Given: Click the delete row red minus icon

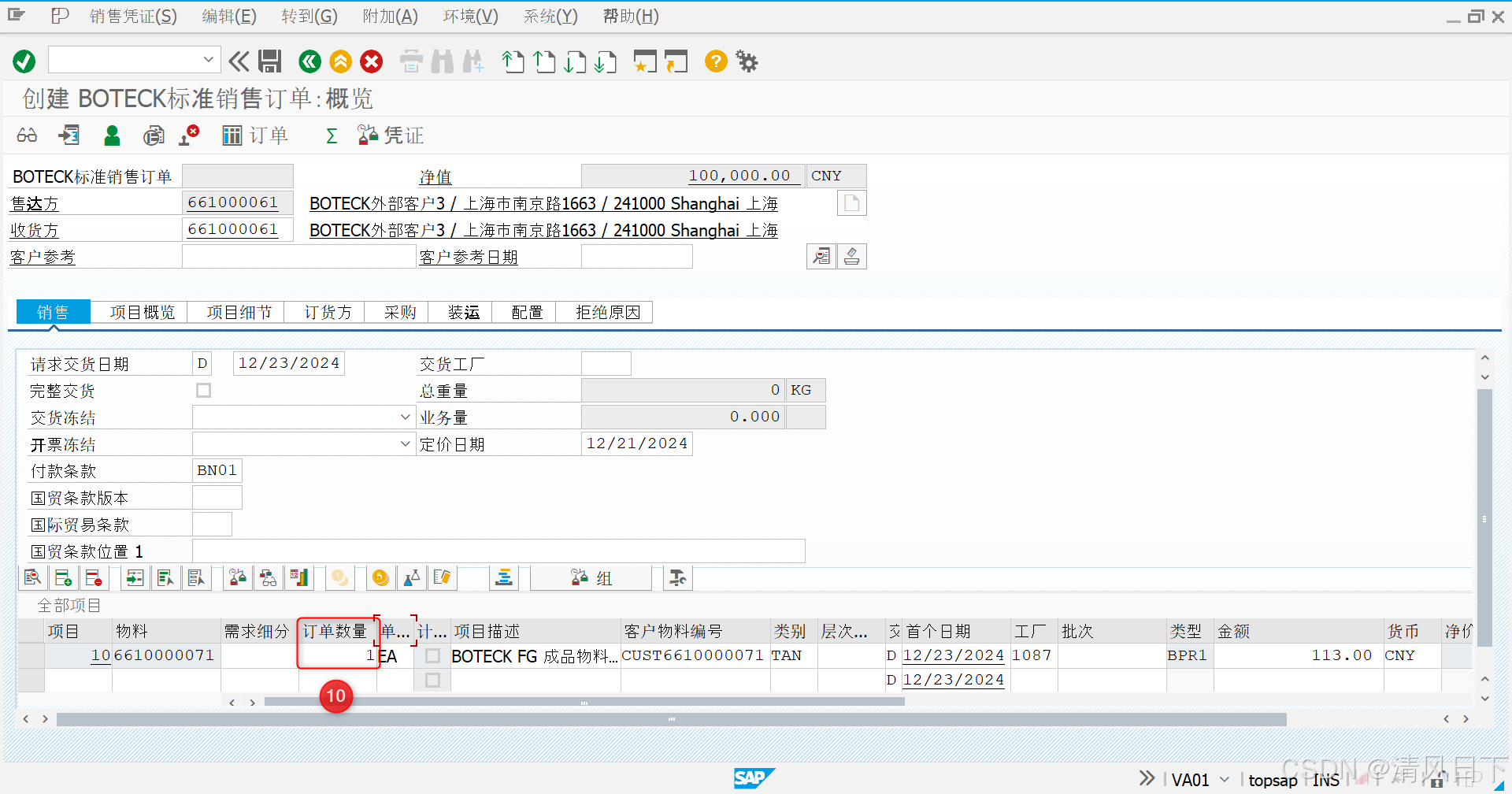Looking at the screenshot, I should click(x=94, y=578).
